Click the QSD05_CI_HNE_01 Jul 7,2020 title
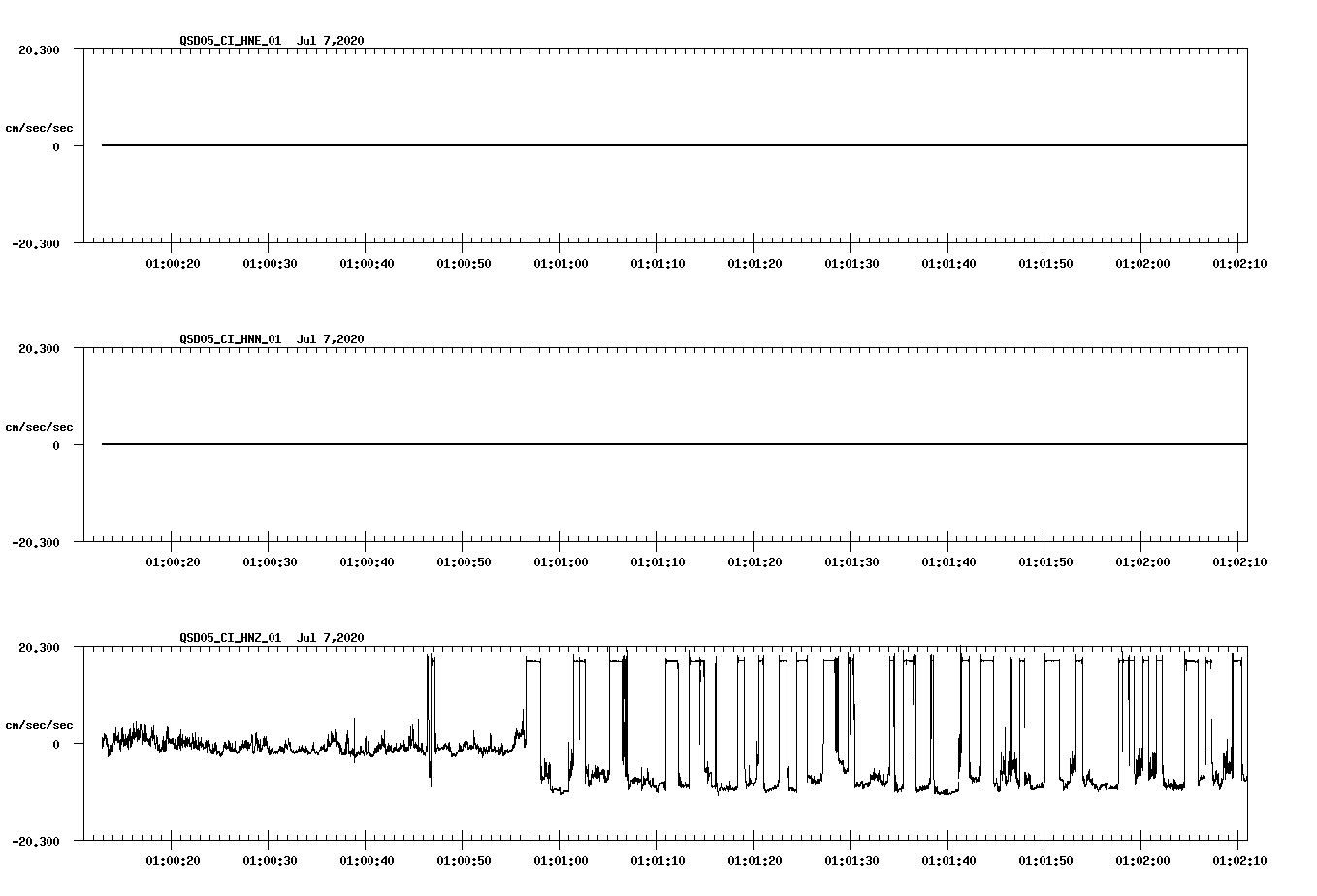Screen dimensions: 1317x896 tap(272, 41)
